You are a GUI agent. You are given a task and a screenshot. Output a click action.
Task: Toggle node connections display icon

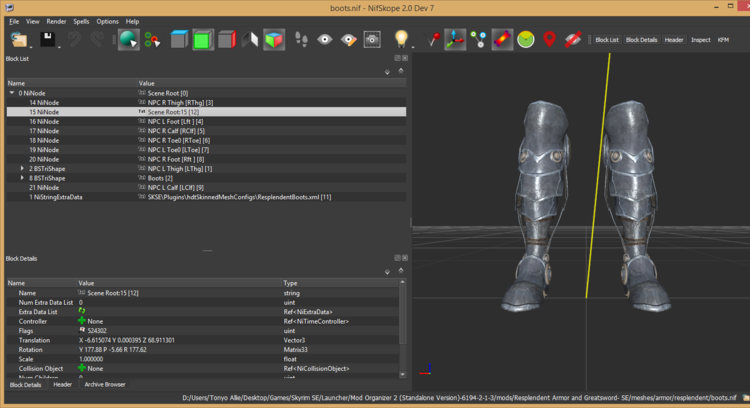point(478,40)
